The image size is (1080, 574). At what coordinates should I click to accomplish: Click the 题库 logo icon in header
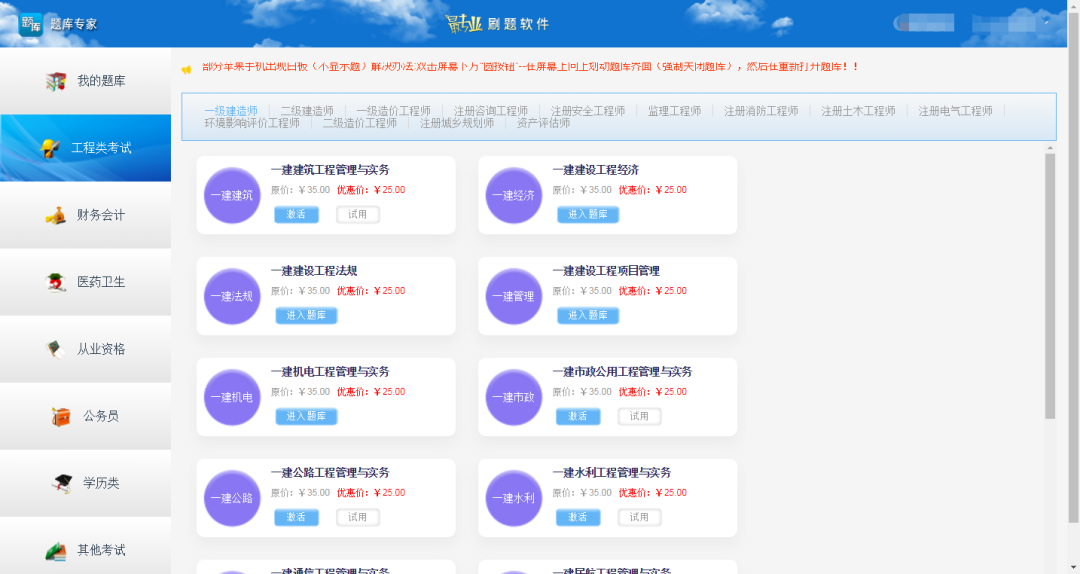pos(31,23)
